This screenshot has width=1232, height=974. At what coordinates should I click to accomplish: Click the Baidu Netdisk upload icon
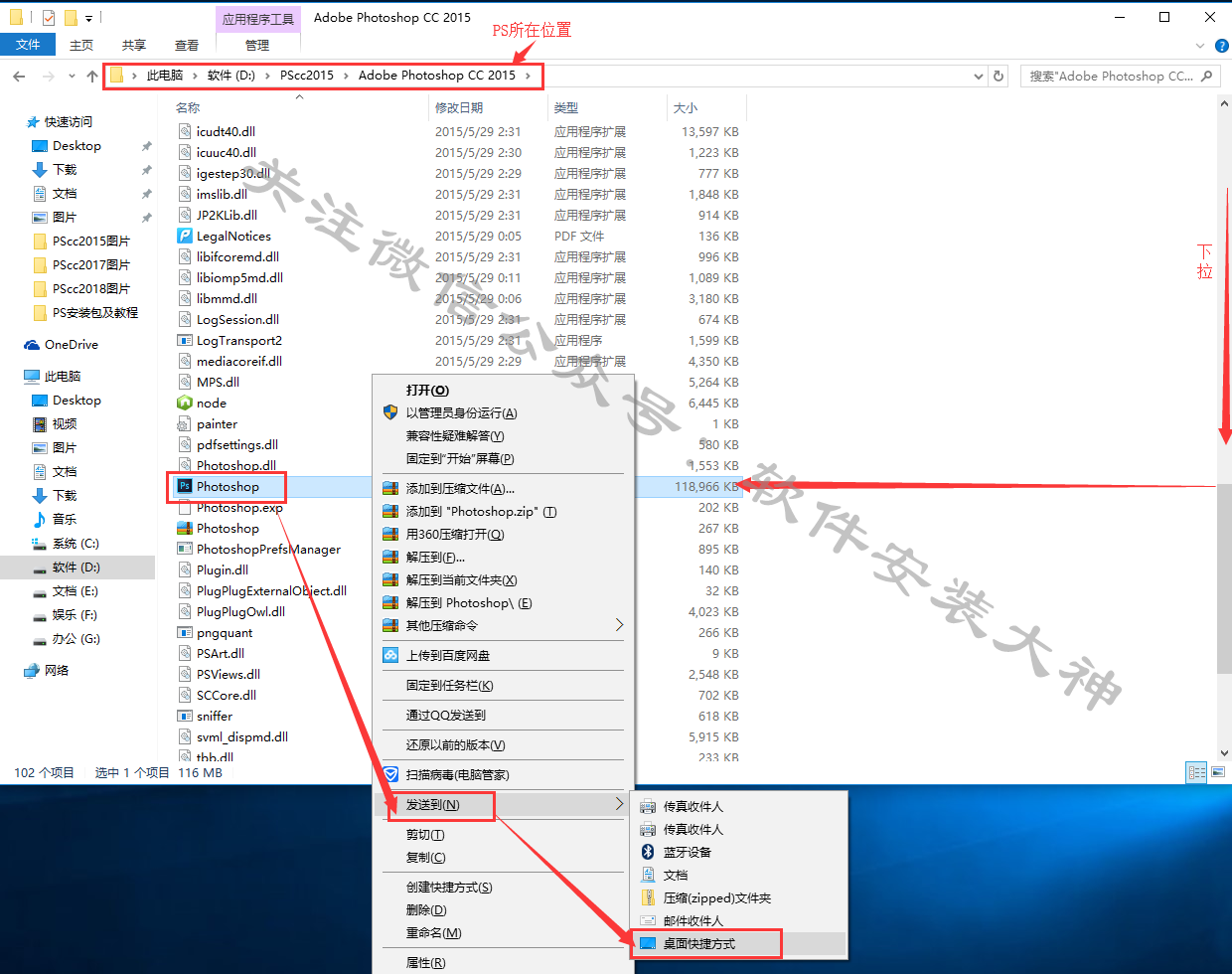click(x=390, y=655)
